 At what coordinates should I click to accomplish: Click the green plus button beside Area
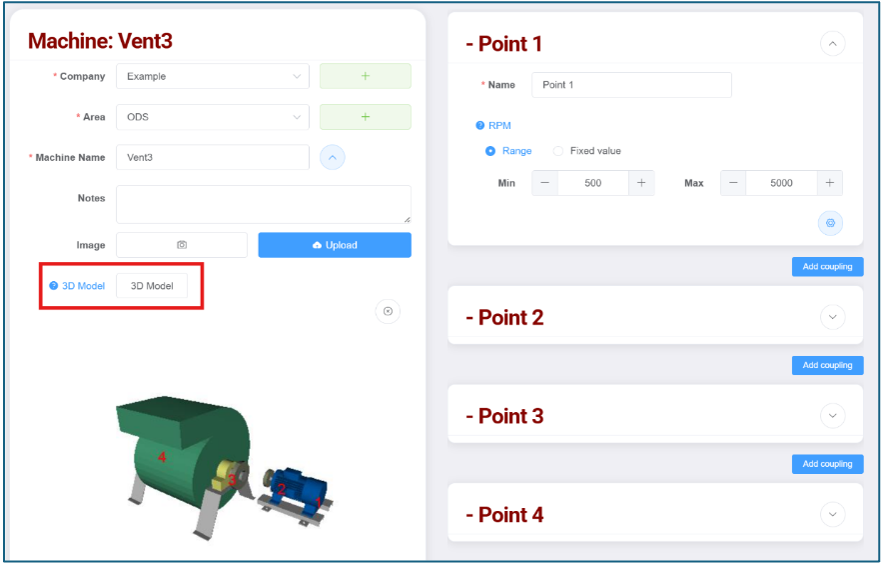click(365, 117)
